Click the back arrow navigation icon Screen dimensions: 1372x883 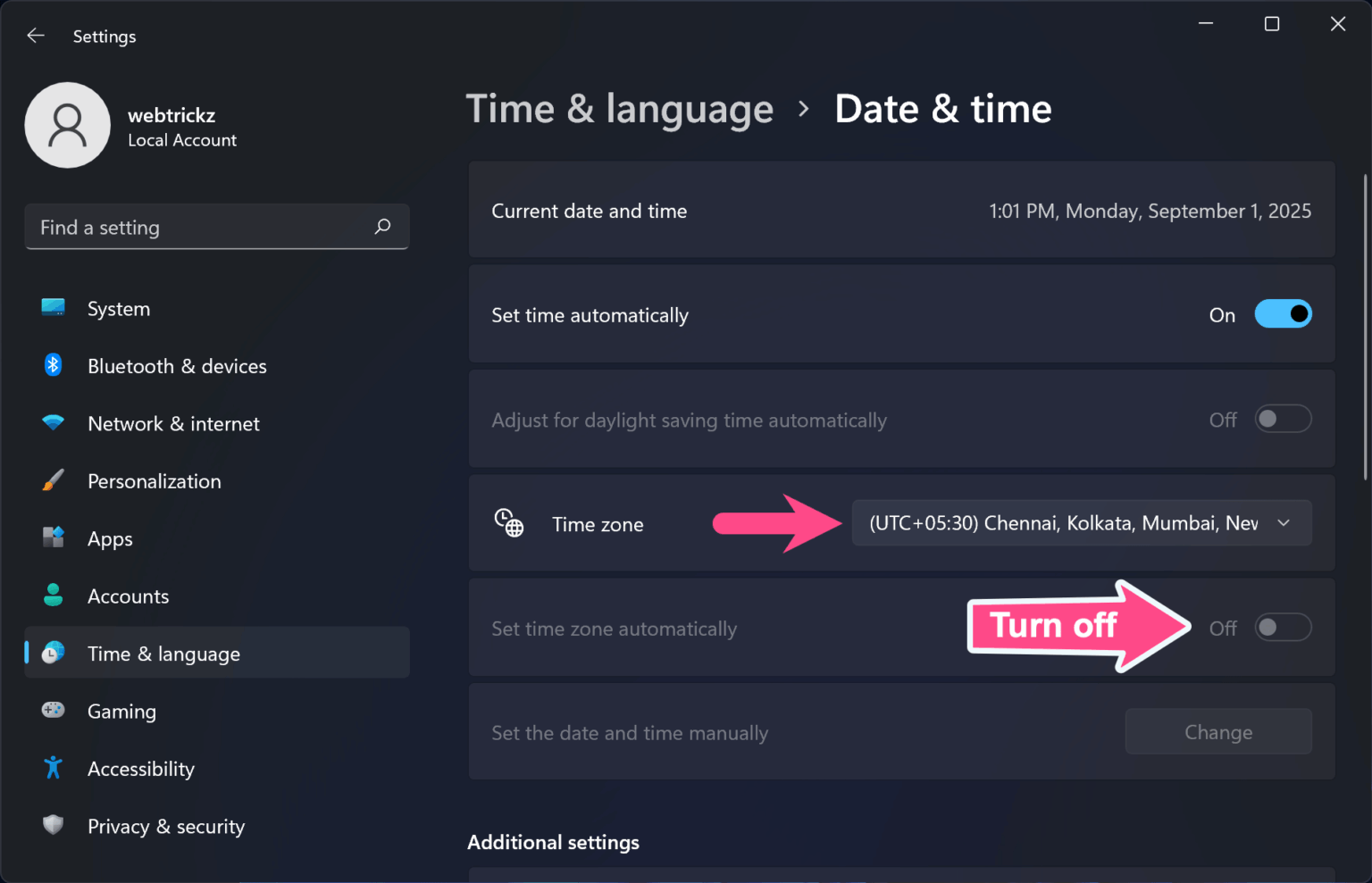[x=35, y=35]
